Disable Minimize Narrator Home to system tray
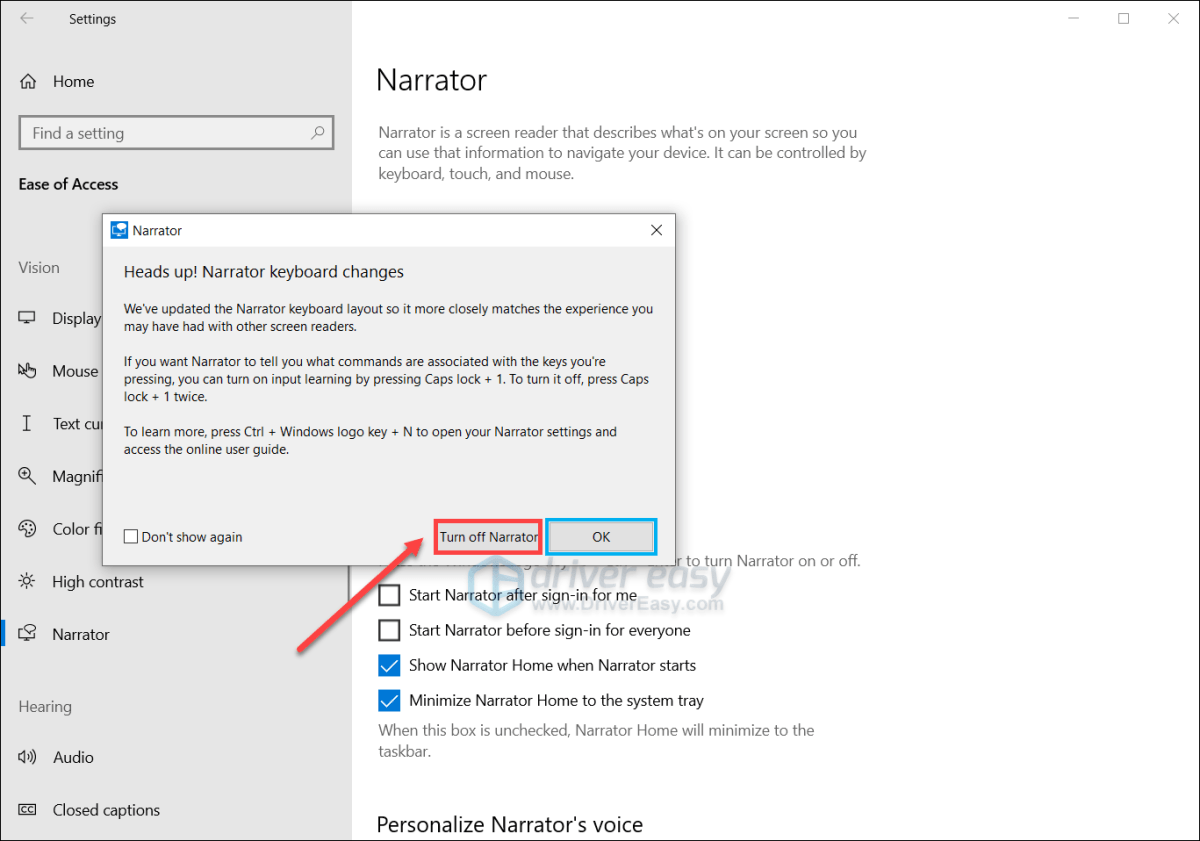 pos(389,700)
